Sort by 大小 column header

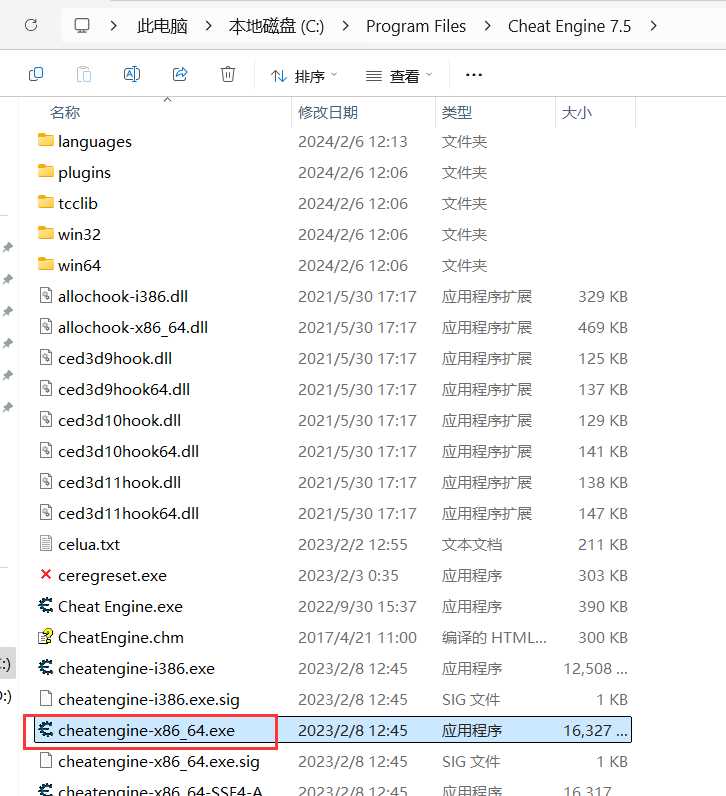(x=576, y=112)
